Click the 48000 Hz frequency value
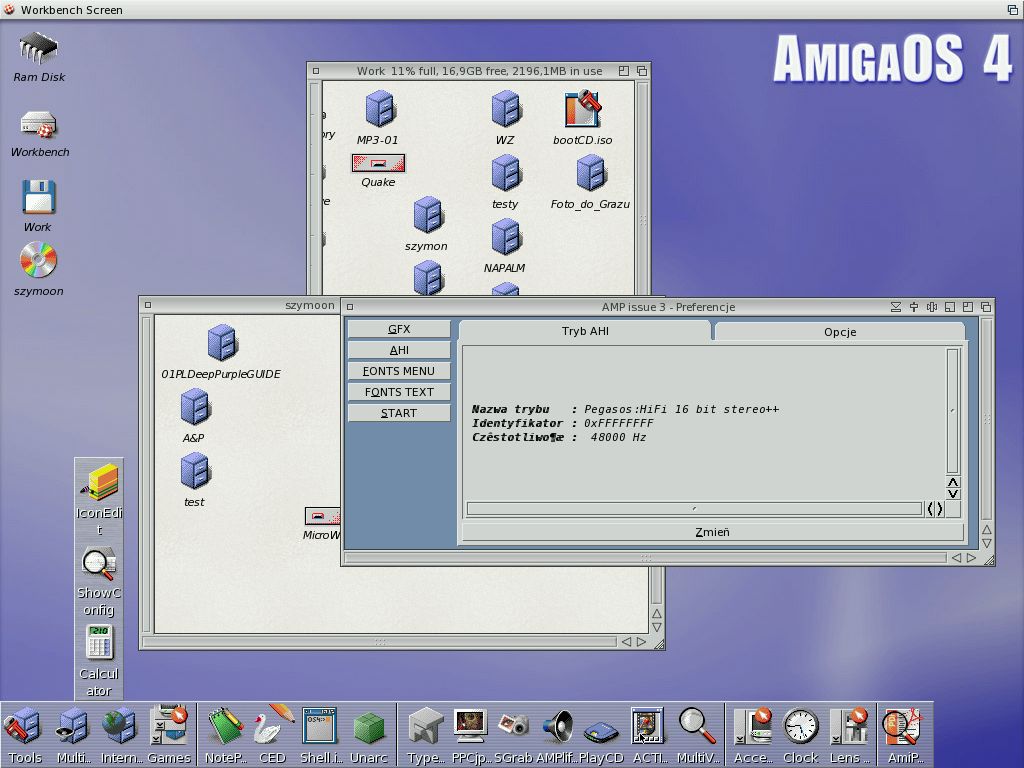 (618, 438)
